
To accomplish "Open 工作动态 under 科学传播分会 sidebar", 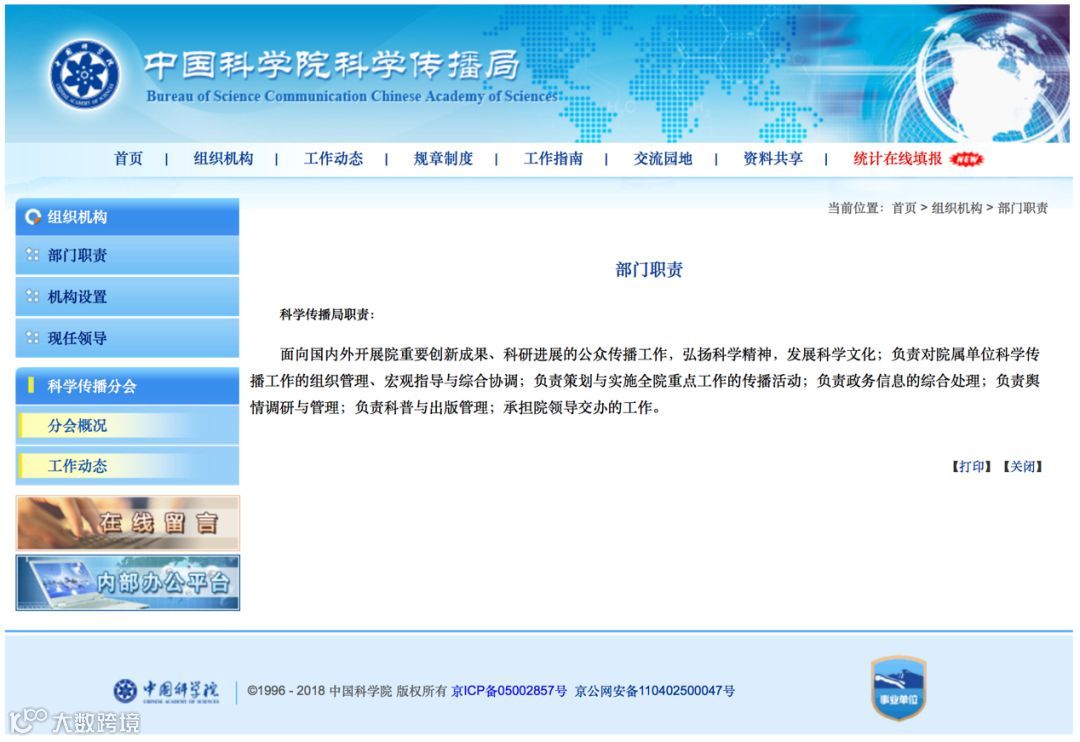I will click(127, 466).
